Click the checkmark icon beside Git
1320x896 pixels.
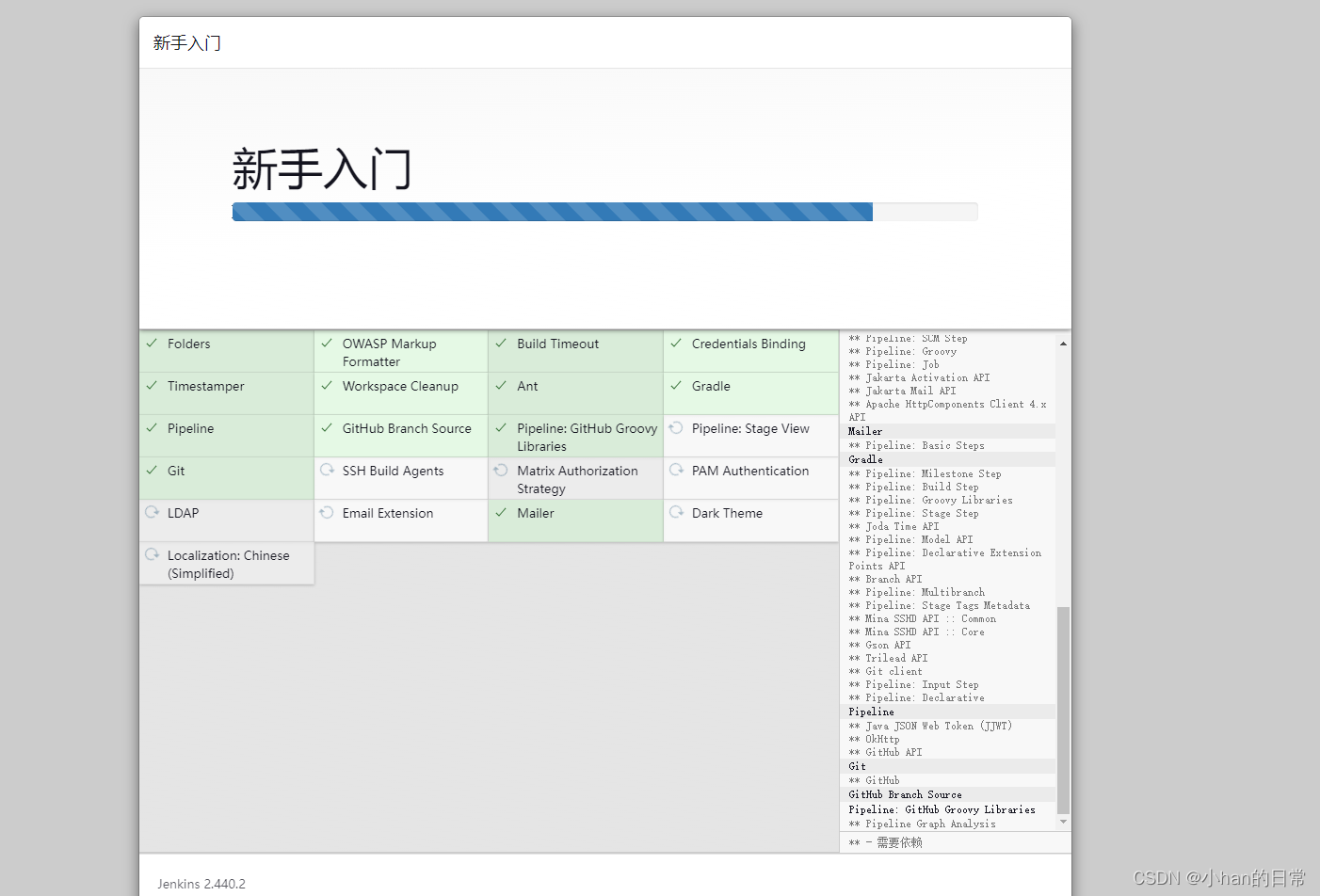click(x=152, y=471)
